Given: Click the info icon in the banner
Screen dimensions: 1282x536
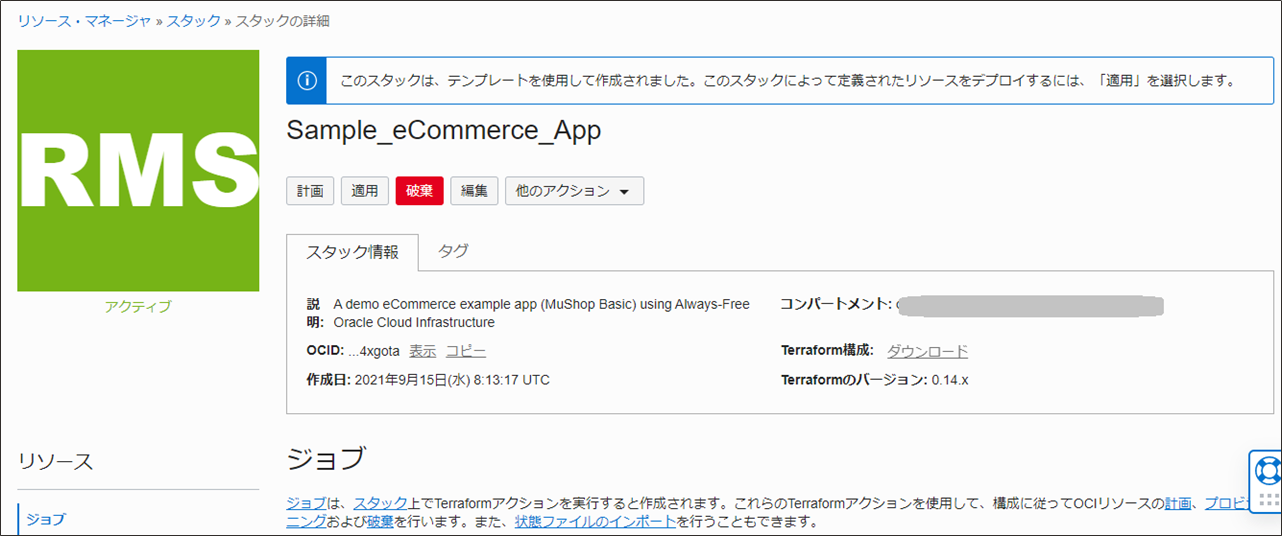Looking at the screenshot, I should click(x=307, y=81).
